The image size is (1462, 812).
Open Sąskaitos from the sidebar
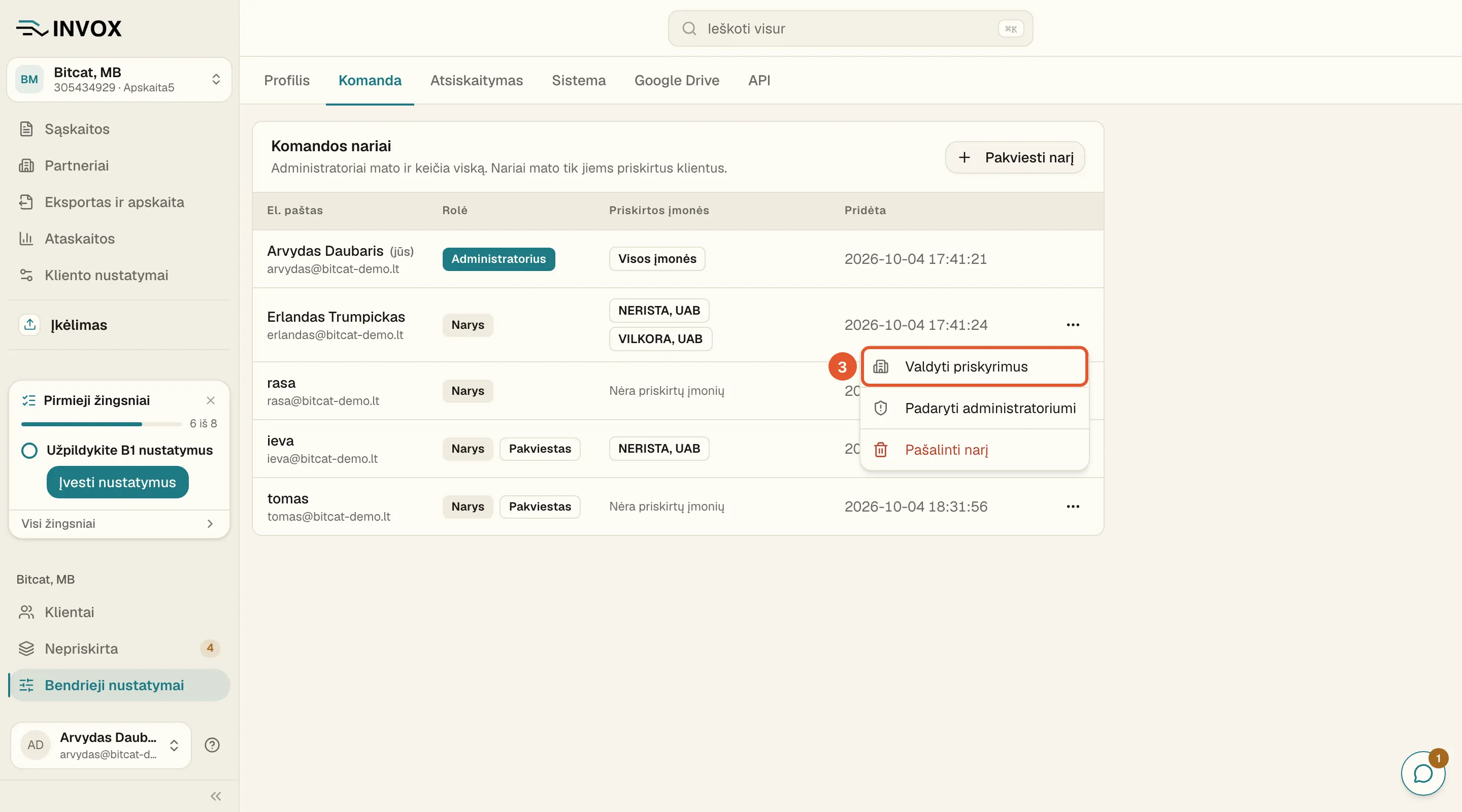[x=119, y=129]
